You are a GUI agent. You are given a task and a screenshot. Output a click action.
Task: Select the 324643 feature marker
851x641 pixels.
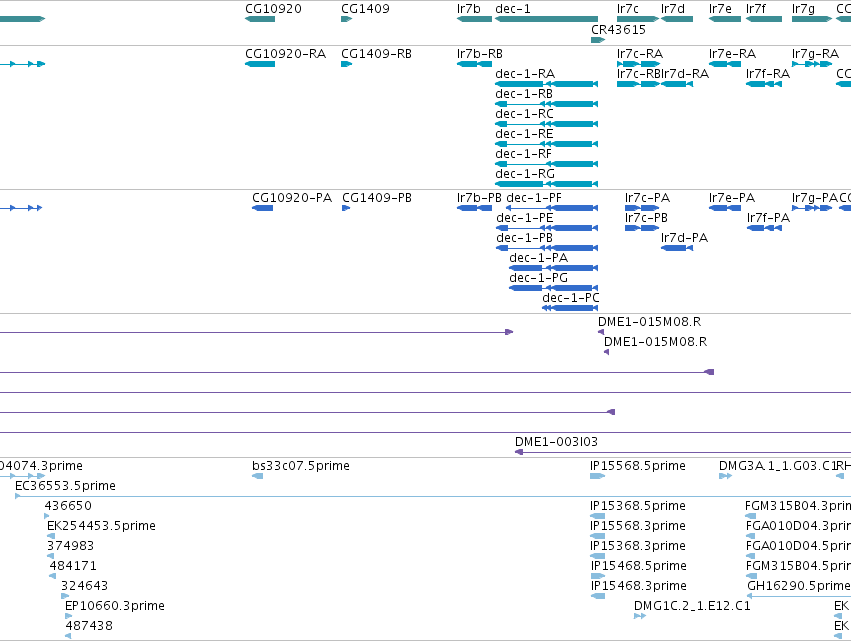click(65, 596)
